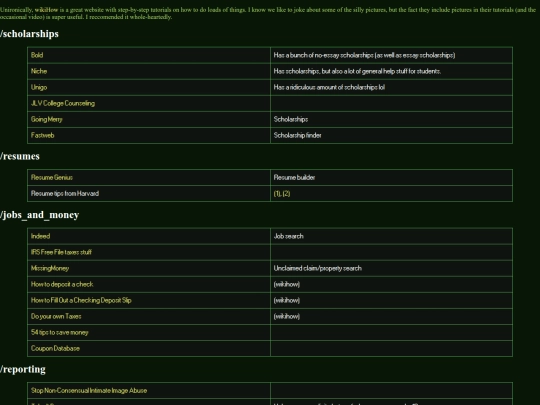Click the (2) Harvard resume tips link

tap(287, 194)
